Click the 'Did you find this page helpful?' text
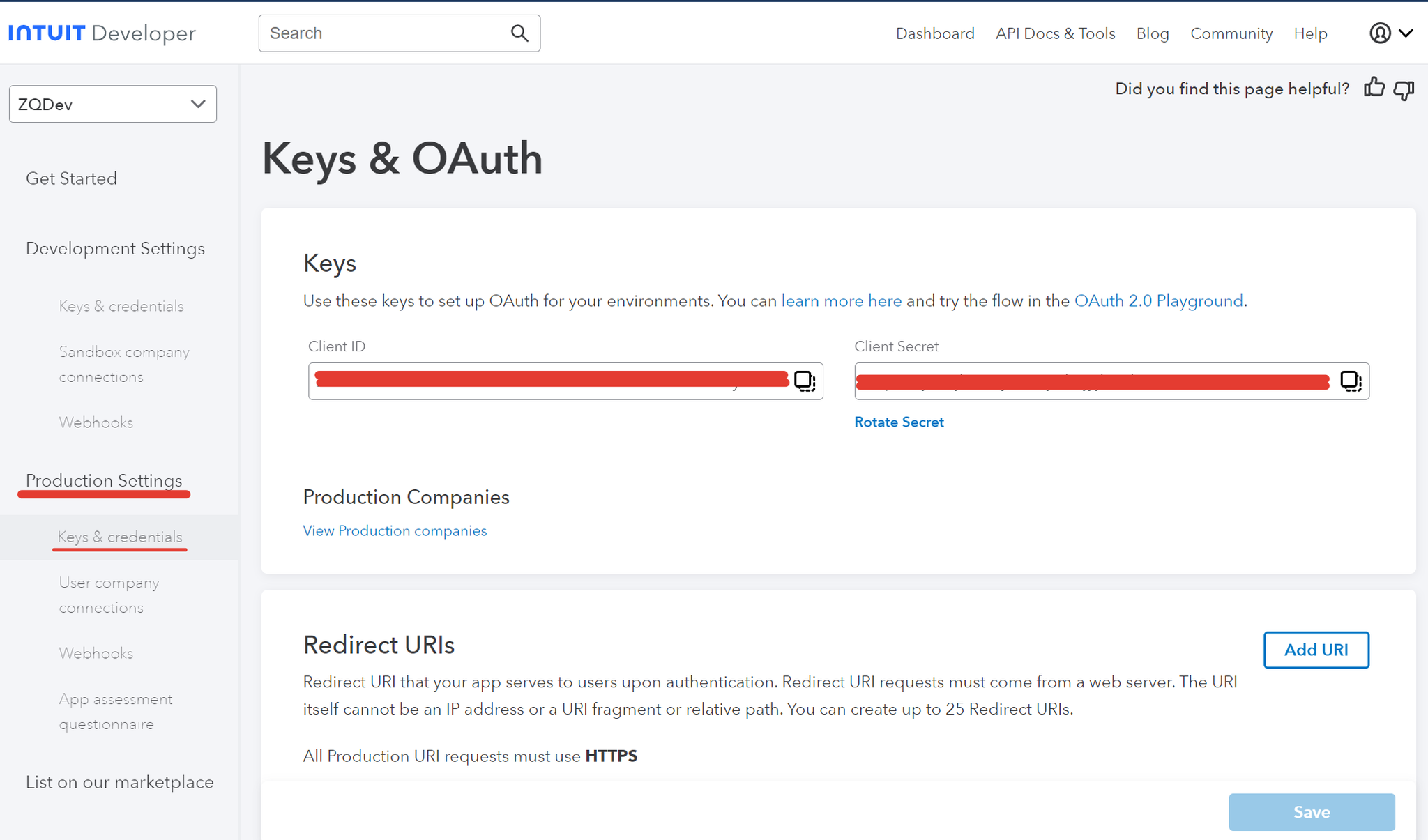 click(x=1232, y=89)
